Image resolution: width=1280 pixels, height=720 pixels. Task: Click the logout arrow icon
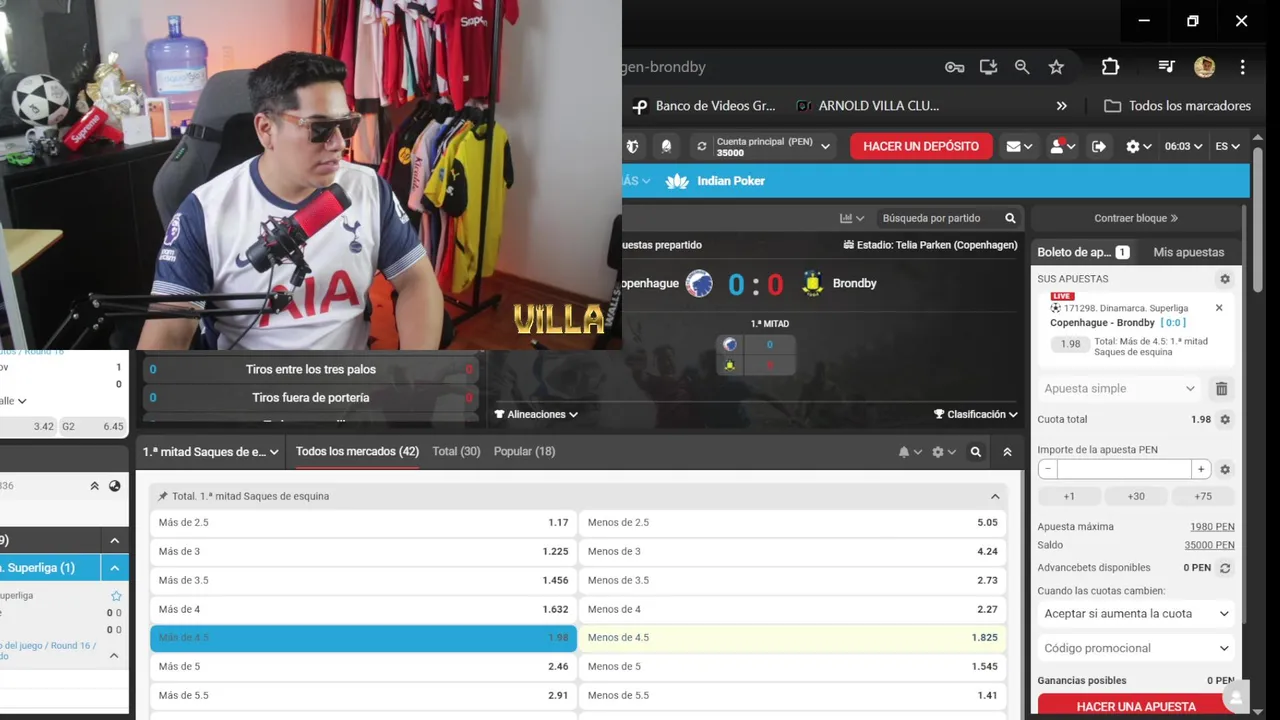[1099, 147]
